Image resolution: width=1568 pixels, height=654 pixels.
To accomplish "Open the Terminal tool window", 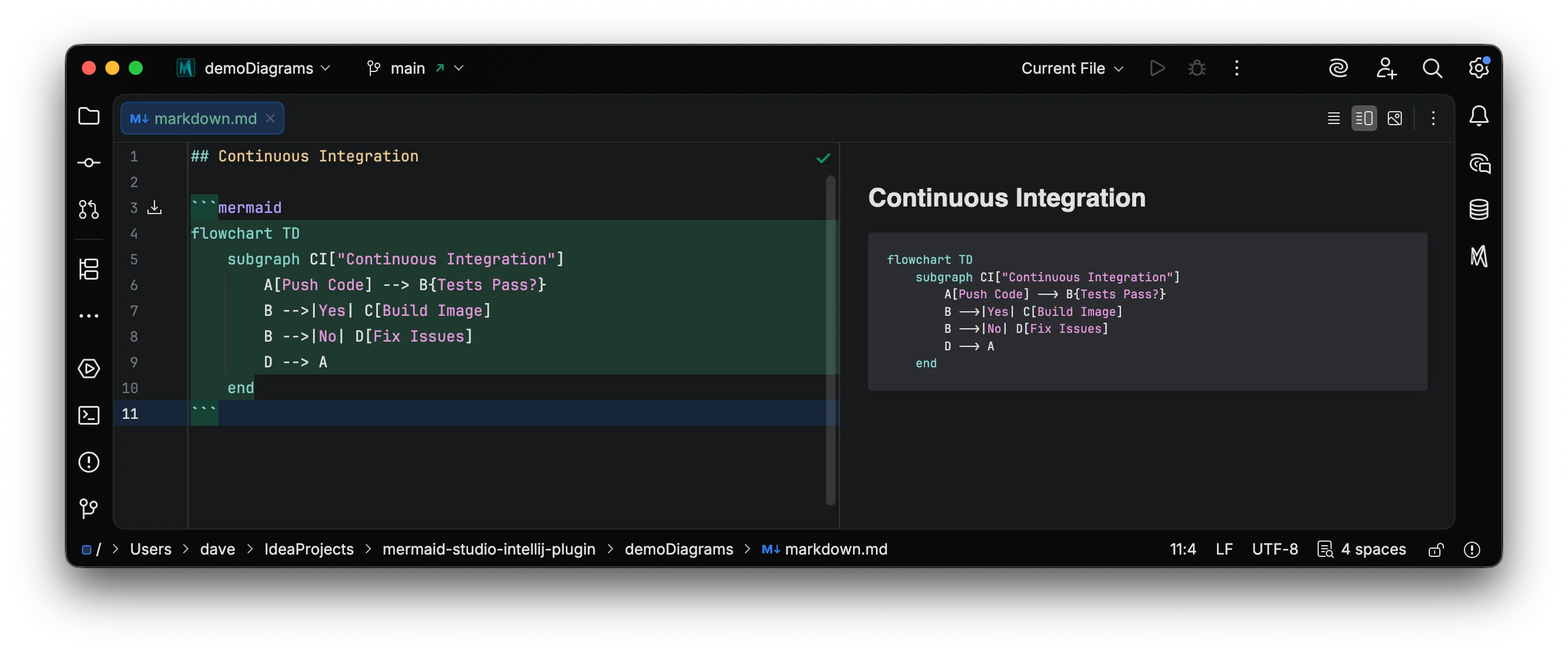I will (x=89, y=415).
